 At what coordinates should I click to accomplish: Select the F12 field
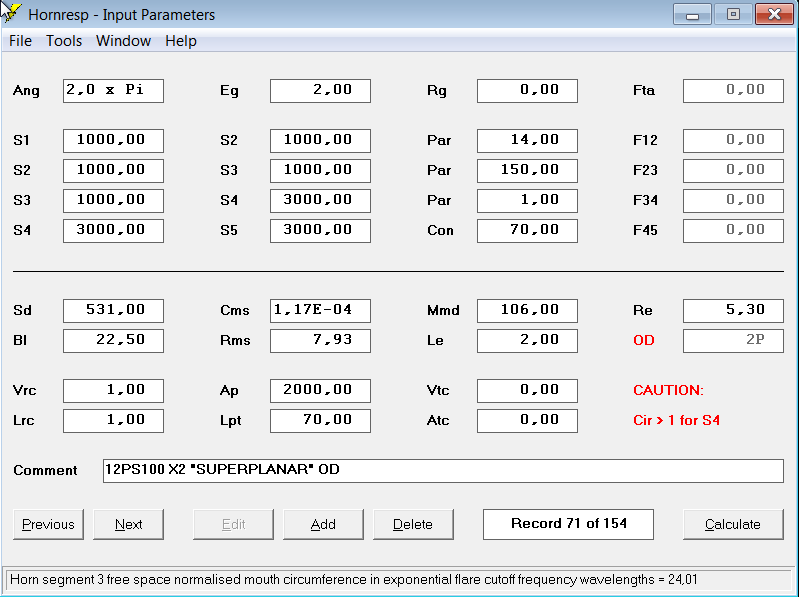tap(733, 141)
